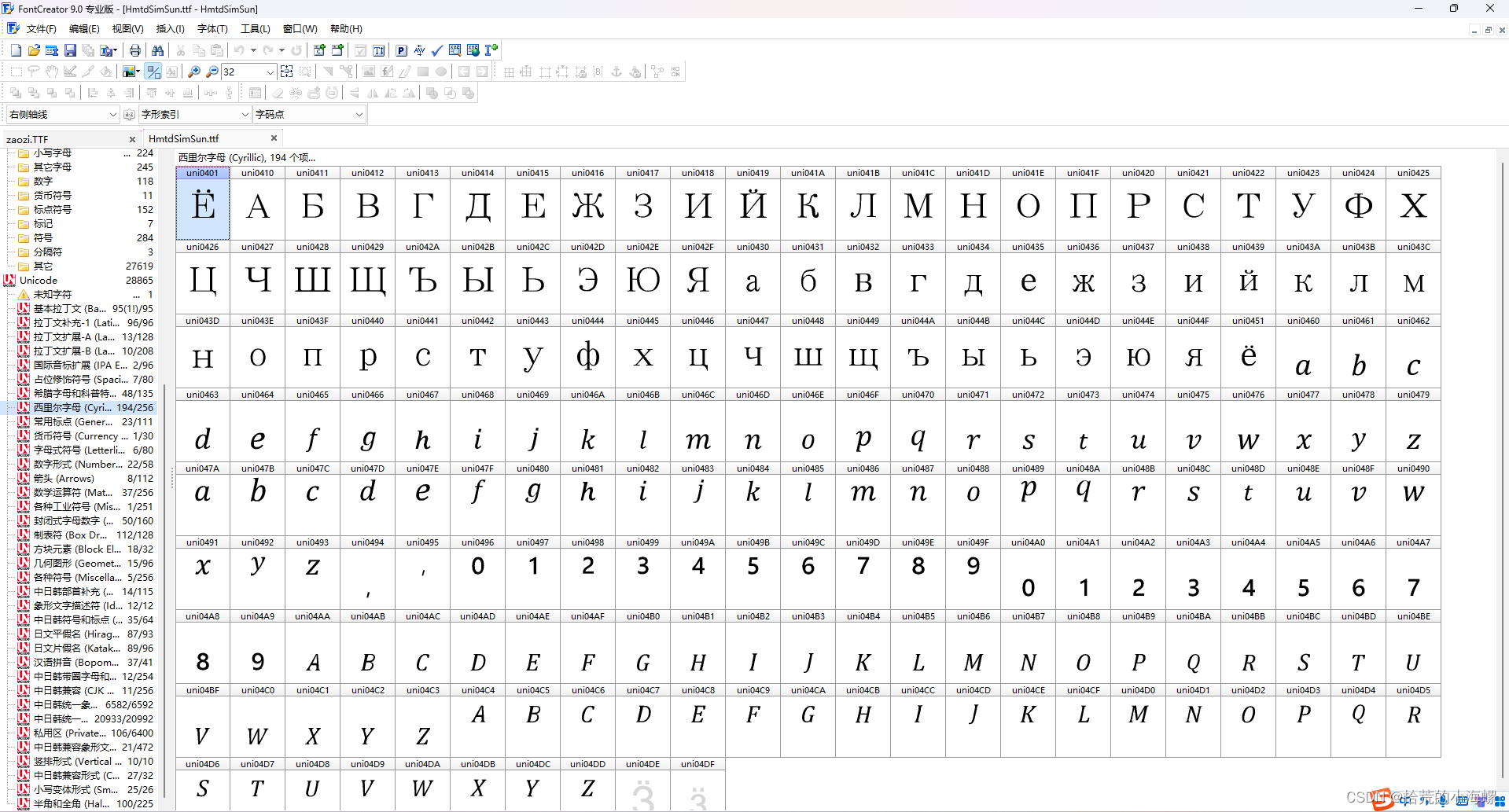Switch to the zaozi.TTF tab

tap(28, 139)
